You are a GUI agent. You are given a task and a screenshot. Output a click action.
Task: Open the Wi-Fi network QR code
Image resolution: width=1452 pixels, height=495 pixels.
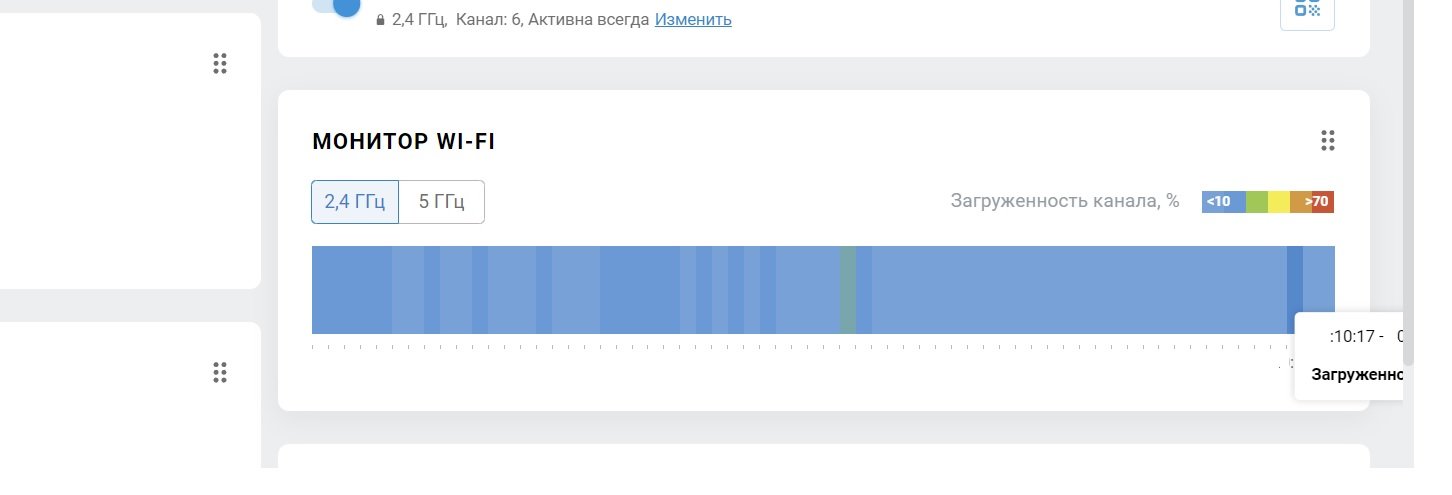click(x=1307, y=10)
